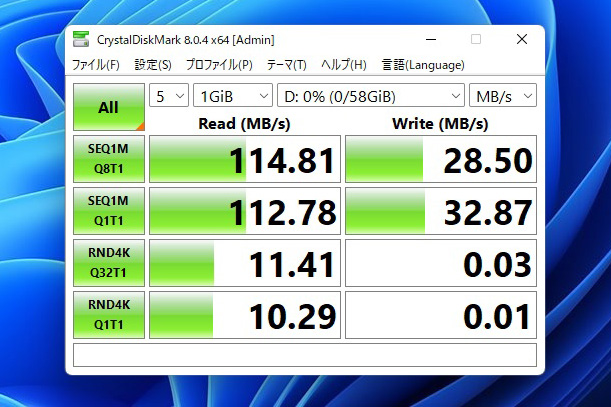Start the SEQ1M Q8T1 test

pyautogui.click(x=109, y=159)
